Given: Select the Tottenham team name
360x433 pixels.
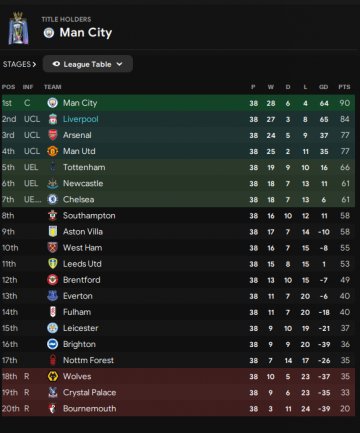Looking at the screenshot, I should tap(84, 167).
